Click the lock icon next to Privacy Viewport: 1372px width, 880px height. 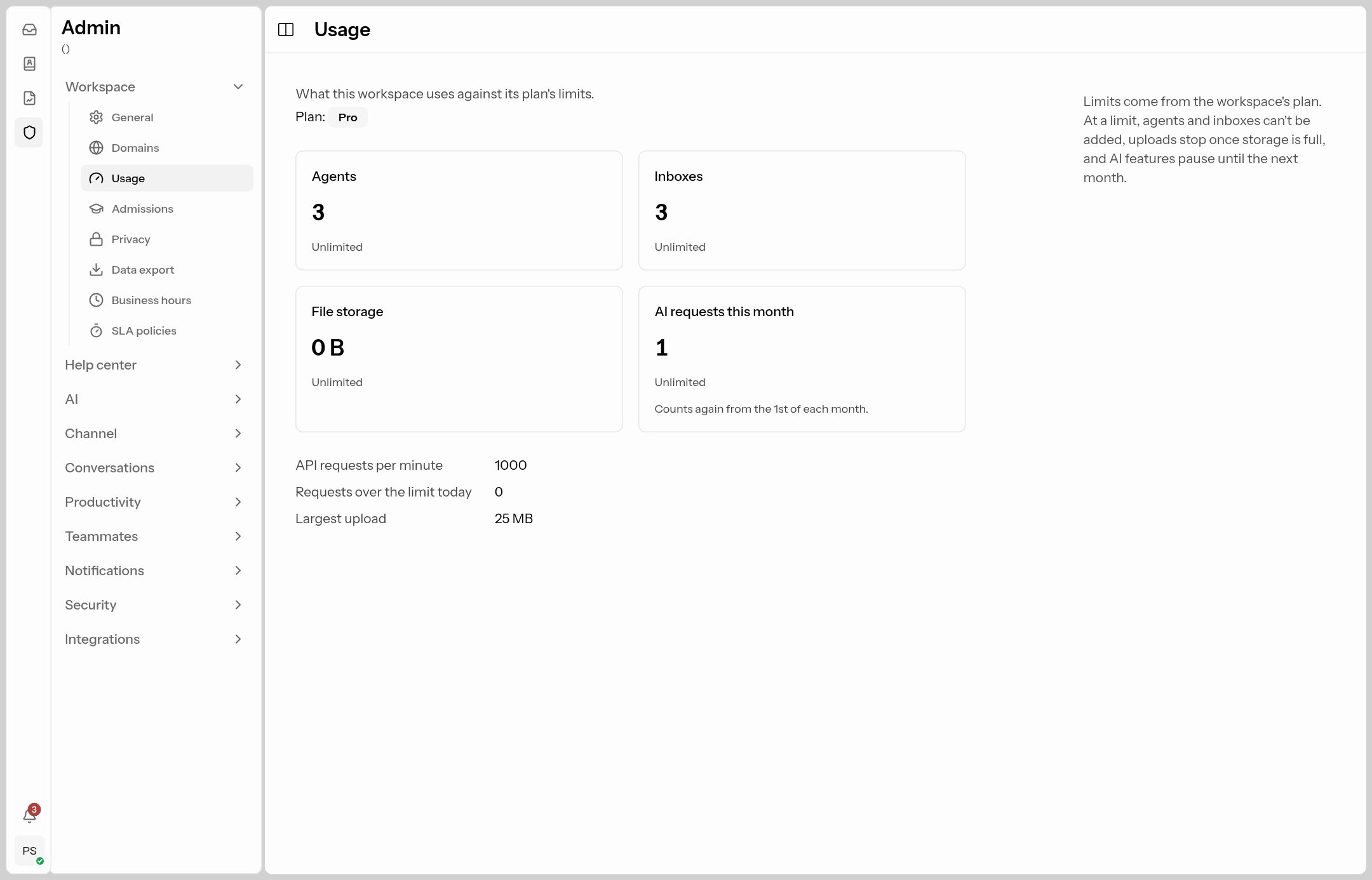pyautogui.click(x=96, y=239)
